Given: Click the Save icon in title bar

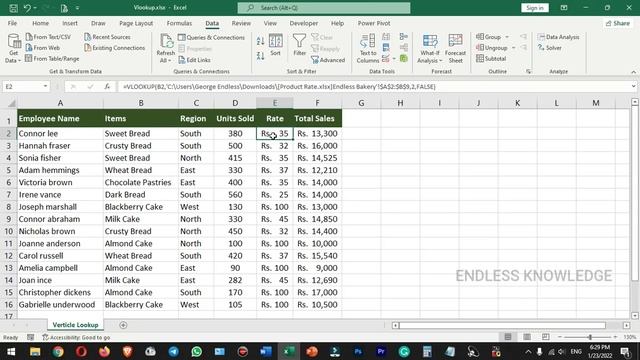Looking at the screenshot, I should pos(13,8).
